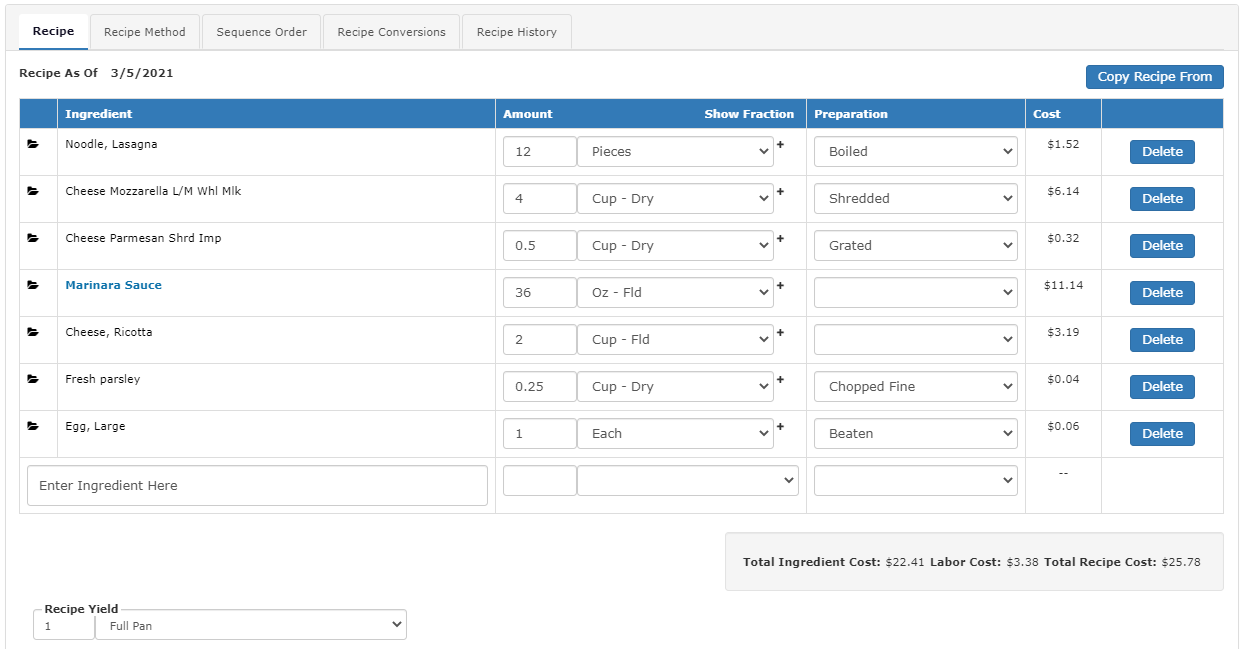Click amount field showing 36
Screen dimensions: 1245x649
[x=540, y=293]
